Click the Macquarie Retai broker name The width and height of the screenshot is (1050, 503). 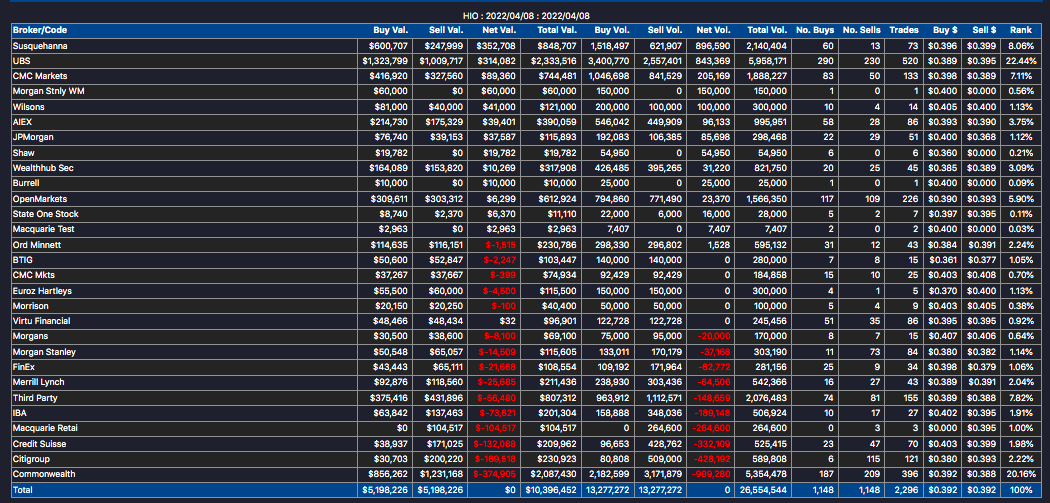point(44,428)
